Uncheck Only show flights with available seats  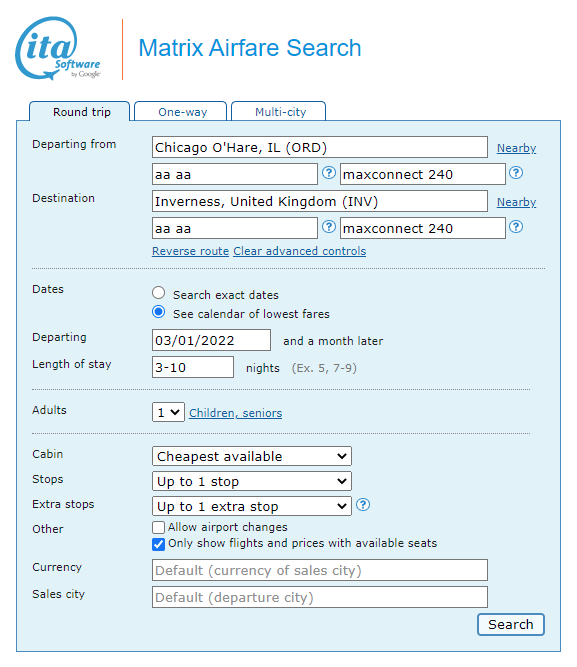pyautogui.click(x=158, y=544)
